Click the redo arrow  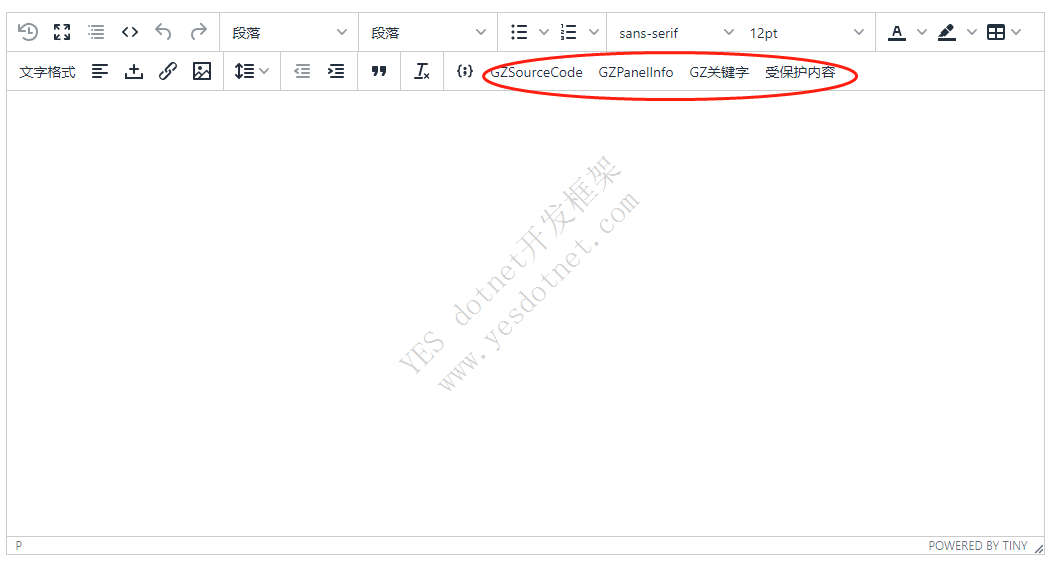pos(198,32)
